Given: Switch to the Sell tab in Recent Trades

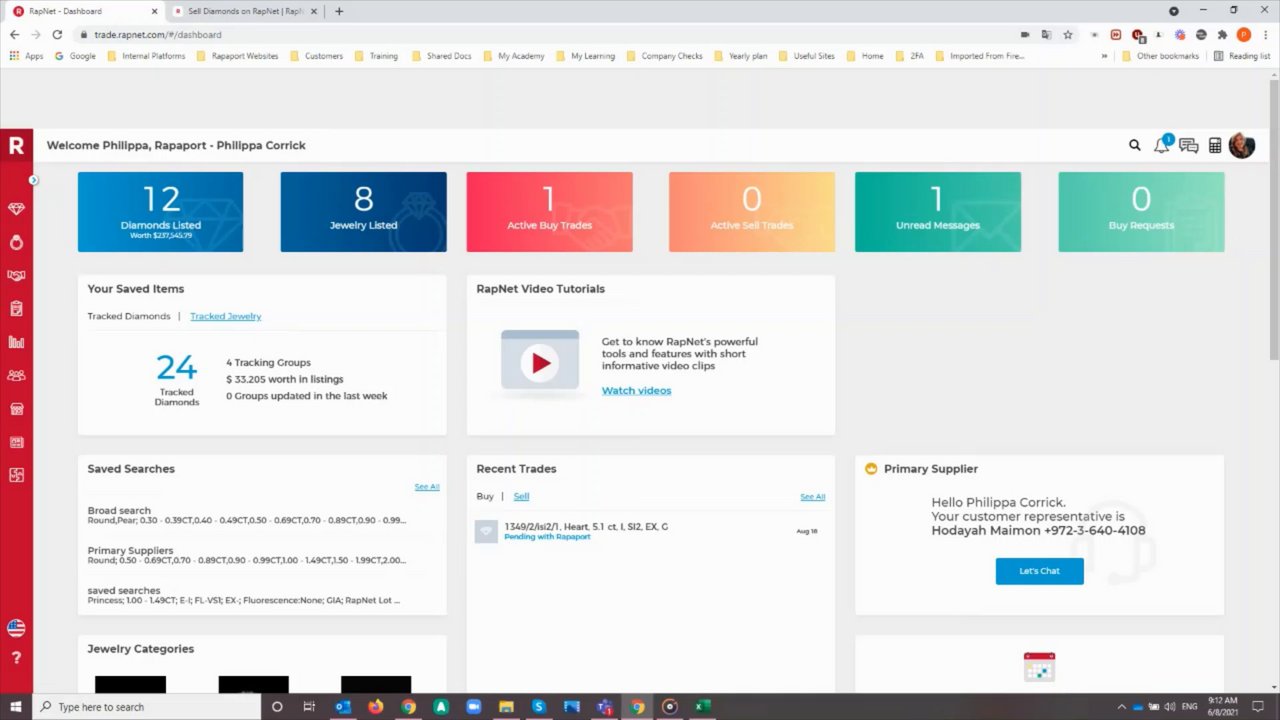Looking at the screenshot, I should click(521, 496).
